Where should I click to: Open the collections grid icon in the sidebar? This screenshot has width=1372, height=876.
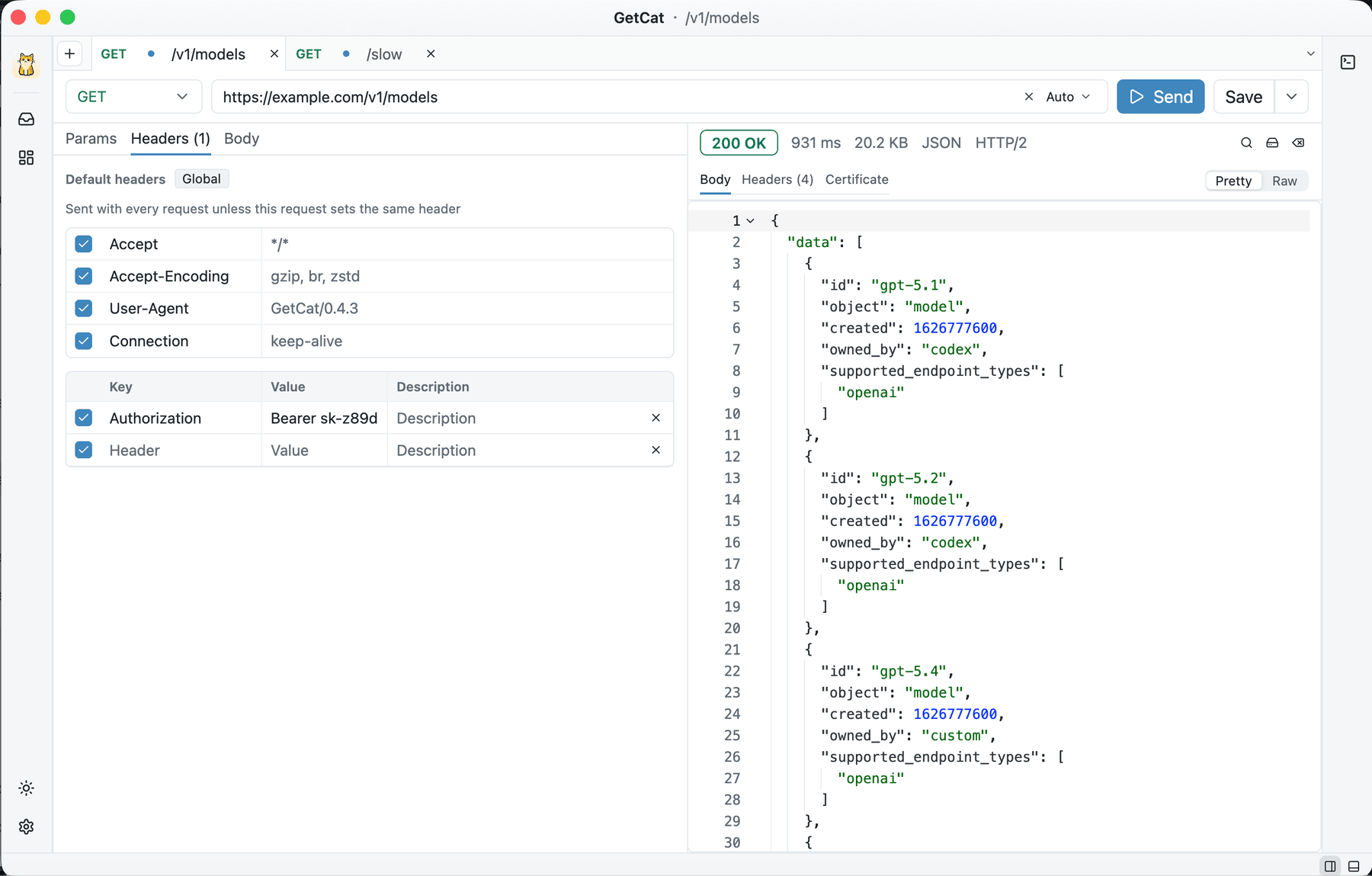(27, 158)
